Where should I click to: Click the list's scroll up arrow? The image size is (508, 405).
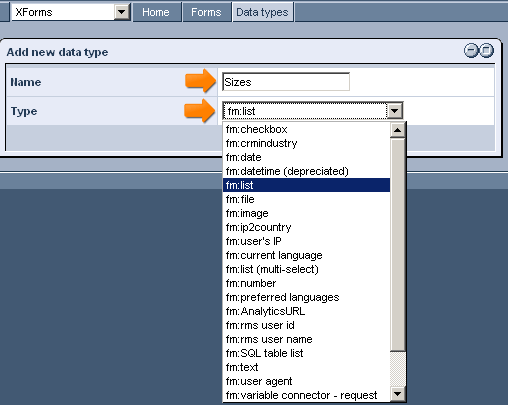tap(397, 130)
